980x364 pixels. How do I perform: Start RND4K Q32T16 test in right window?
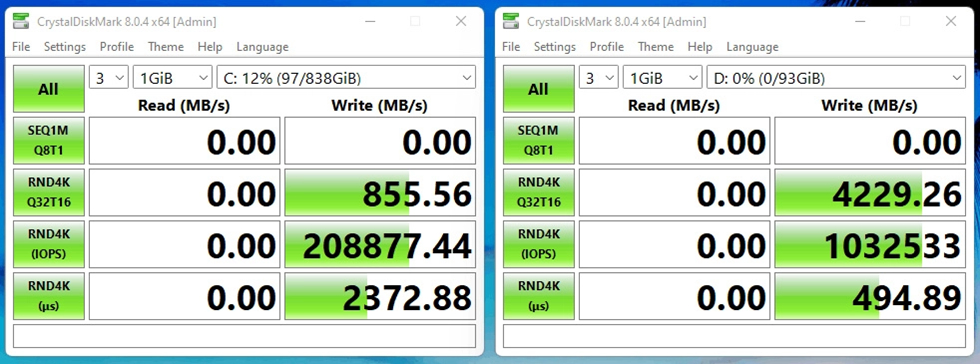tap(538, 192)
